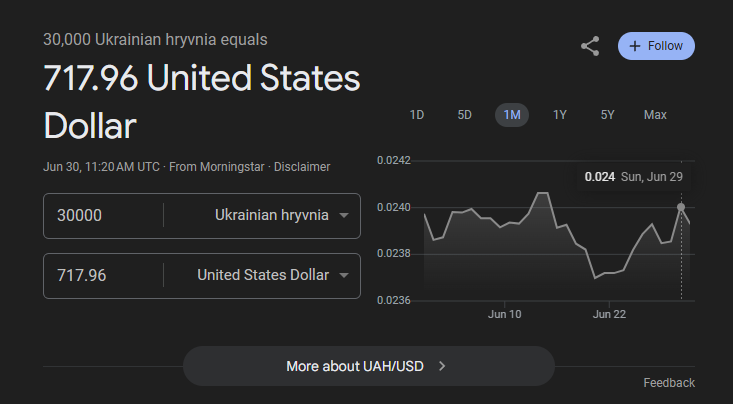The image size is (733, 404).
Task: Click the "717.96 United States Dollar" heading
Action: pyautogui.click(x=201, y=102)
